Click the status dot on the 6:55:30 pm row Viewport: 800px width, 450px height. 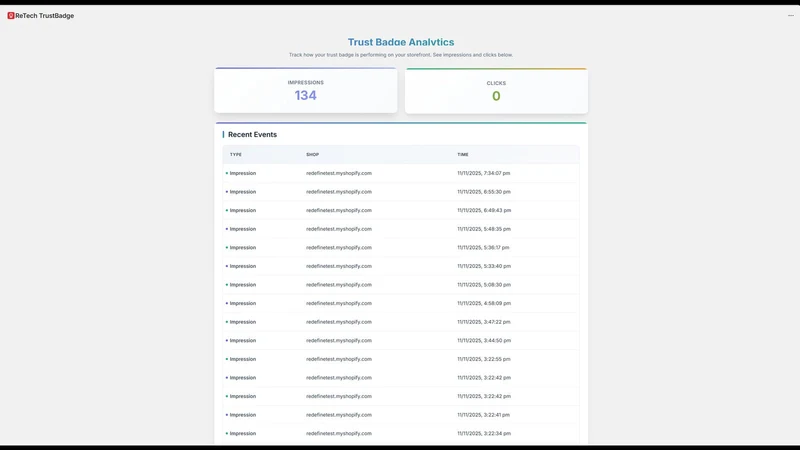227,192
